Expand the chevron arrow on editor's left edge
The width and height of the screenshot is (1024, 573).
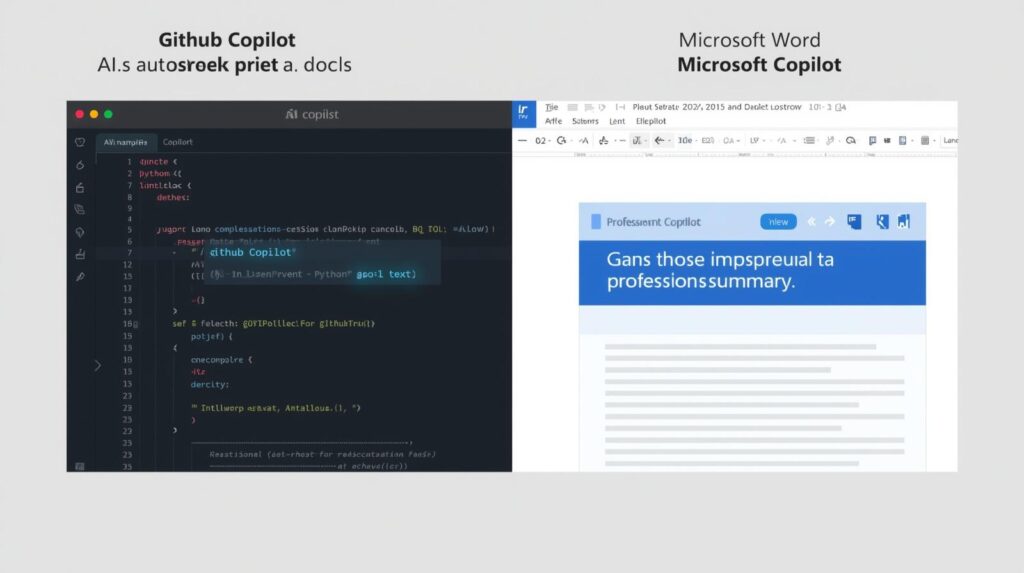click(97, 366)
